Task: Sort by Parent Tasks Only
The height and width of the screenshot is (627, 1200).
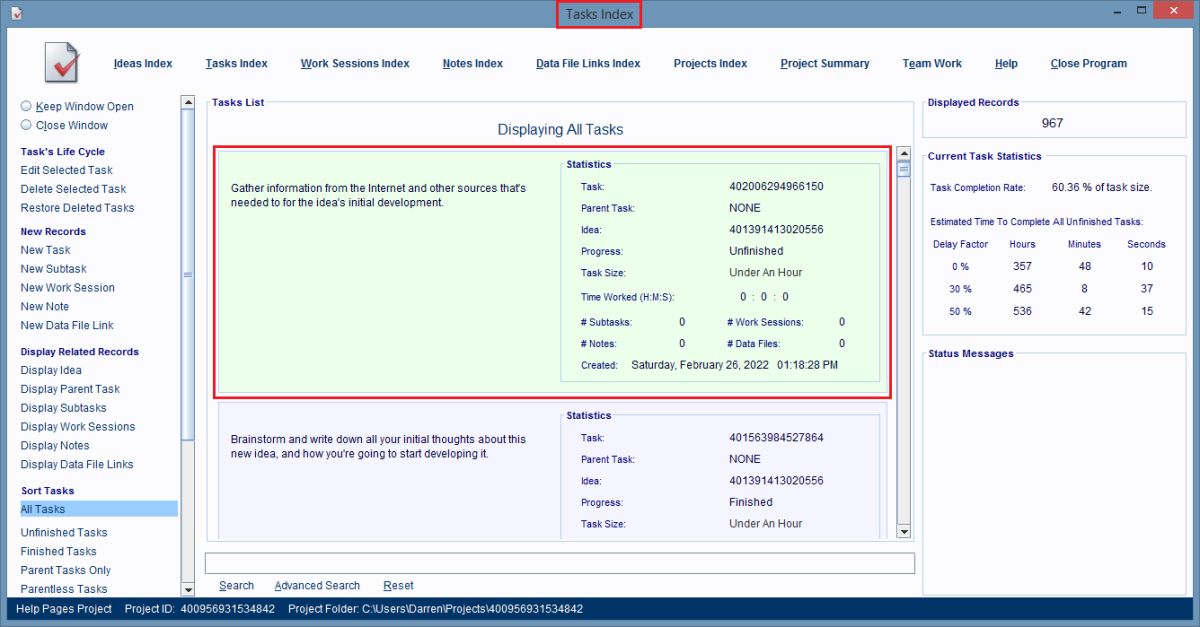Action: pos(66,571)
